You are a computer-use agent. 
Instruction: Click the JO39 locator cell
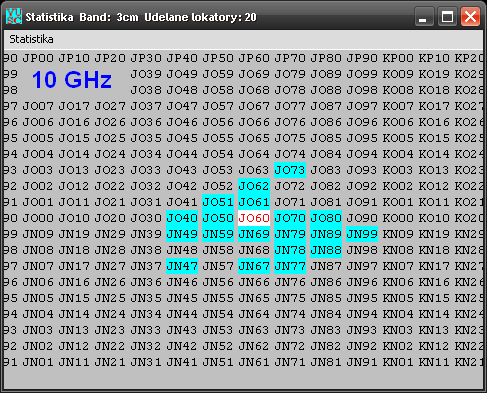(146, 74)
